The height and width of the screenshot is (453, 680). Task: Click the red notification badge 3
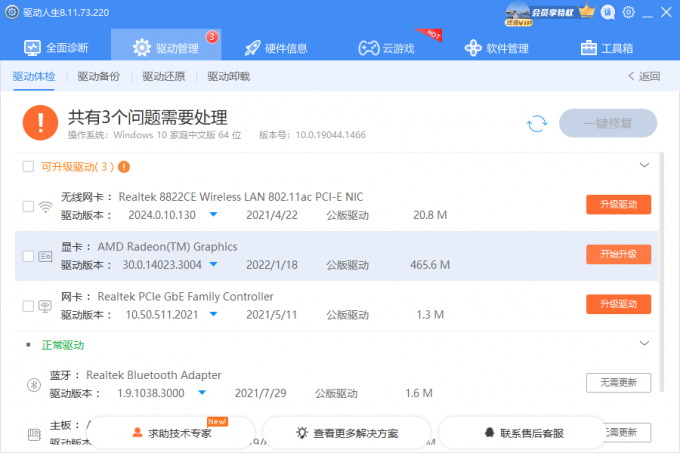pyautogui.click(x=212, y=37)
